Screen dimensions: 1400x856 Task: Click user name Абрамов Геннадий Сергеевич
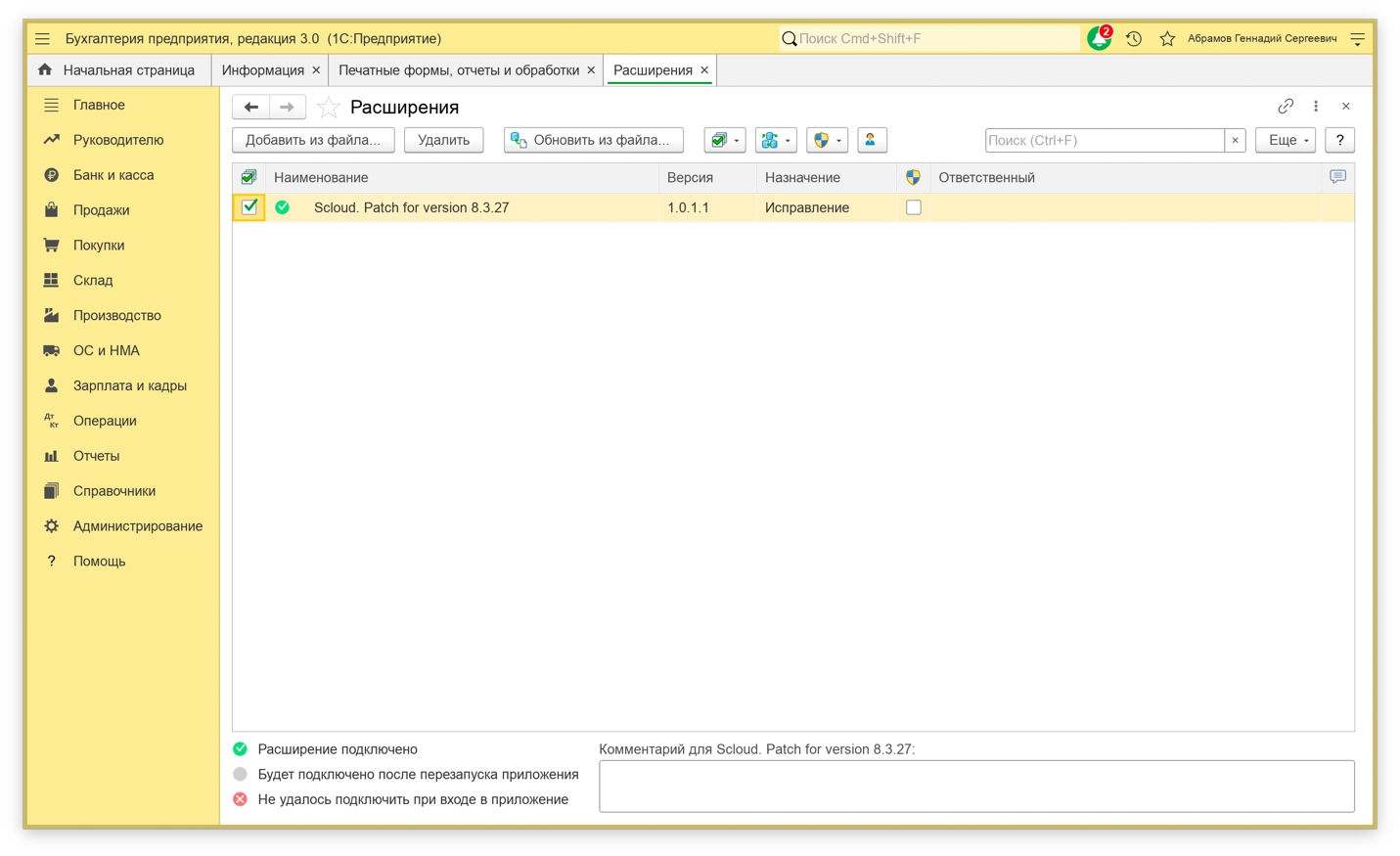click(1262, 39)
